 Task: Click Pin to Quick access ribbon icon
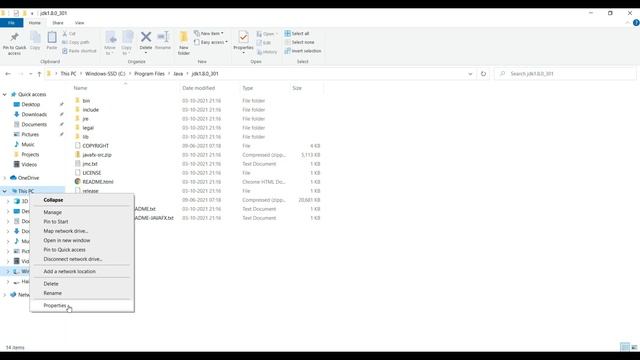(x=14, y=43)
